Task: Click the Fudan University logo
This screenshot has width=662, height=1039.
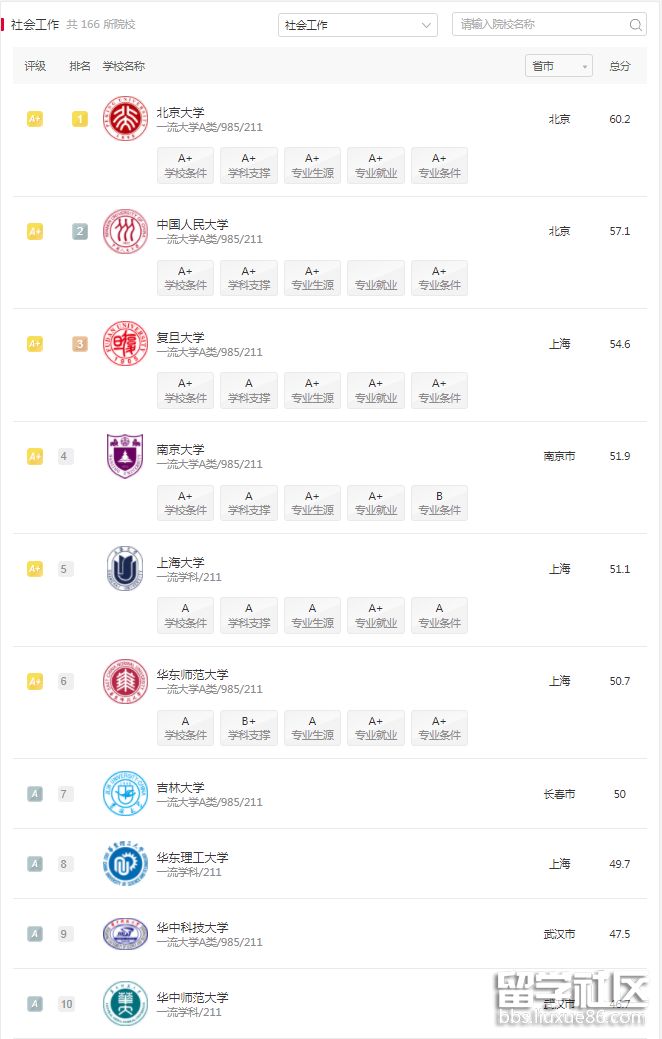Action: coord(125,344)
